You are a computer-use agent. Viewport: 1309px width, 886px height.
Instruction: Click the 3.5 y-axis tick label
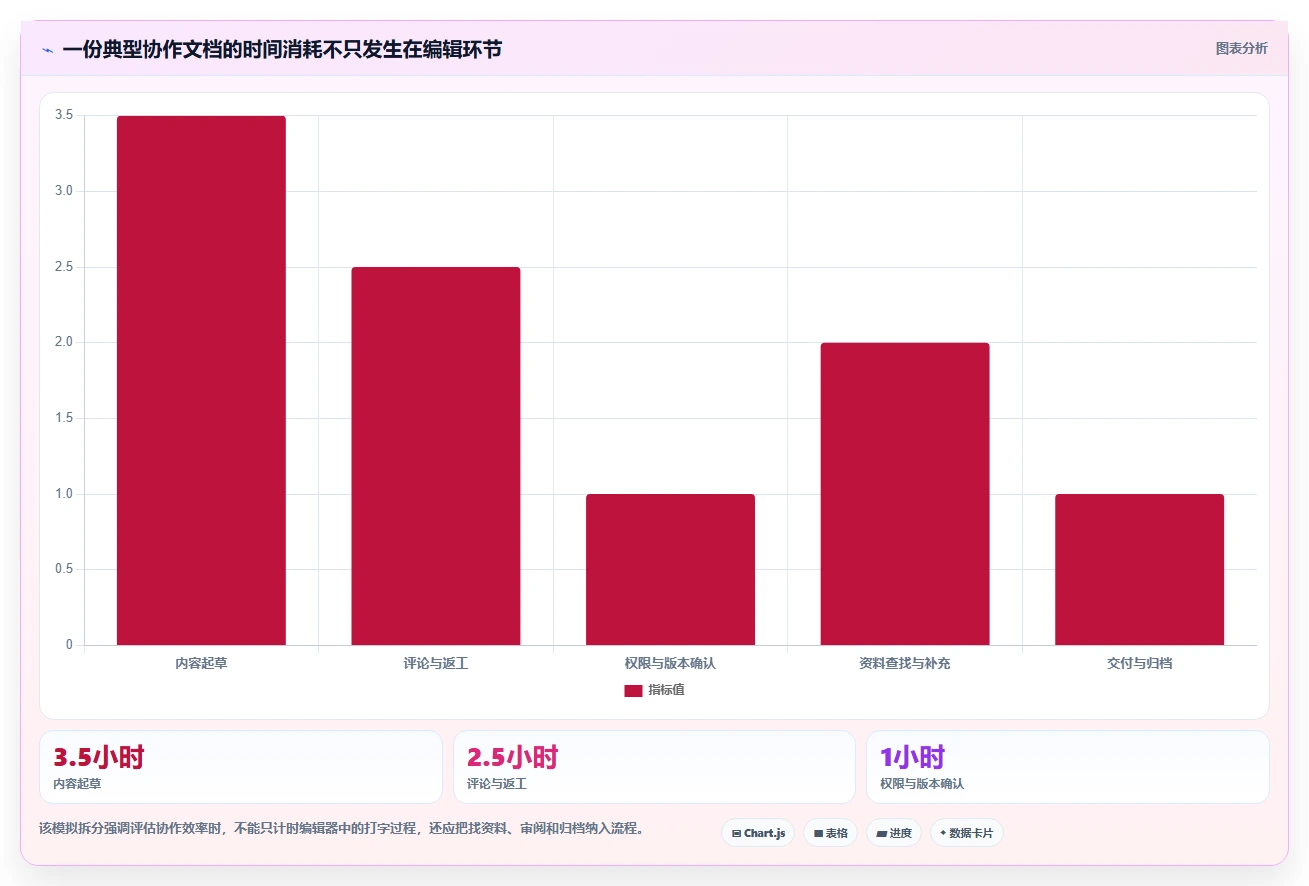pyautogui.click(x=64, y=115)
